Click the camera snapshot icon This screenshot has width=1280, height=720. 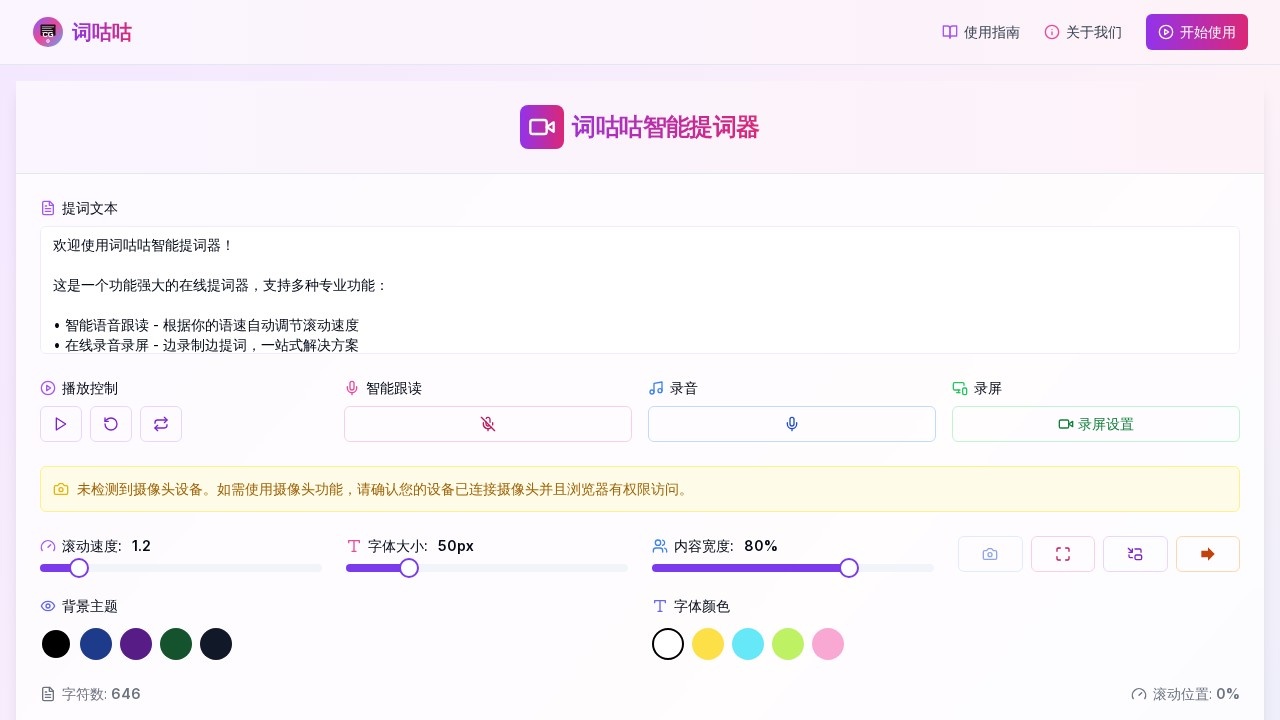click(990, 554)
